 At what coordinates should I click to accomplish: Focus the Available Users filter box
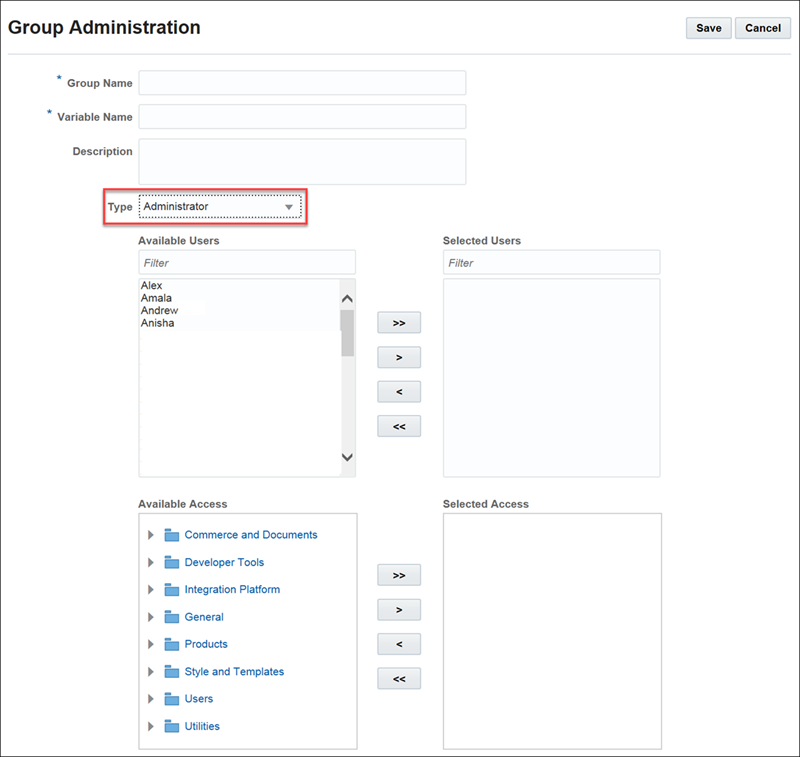(x=247, y=263)
